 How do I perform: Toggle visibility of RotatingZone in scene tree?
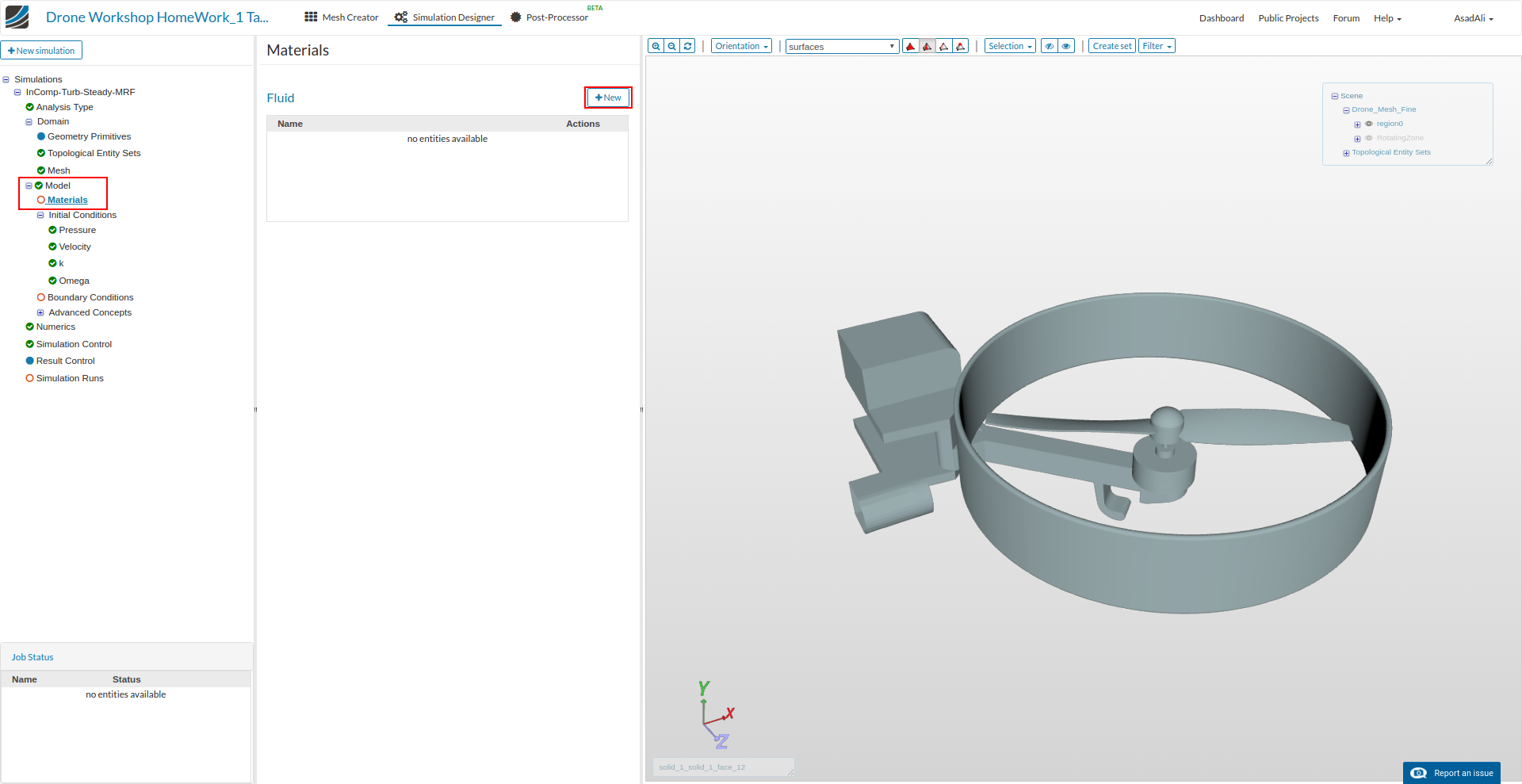1368,138
